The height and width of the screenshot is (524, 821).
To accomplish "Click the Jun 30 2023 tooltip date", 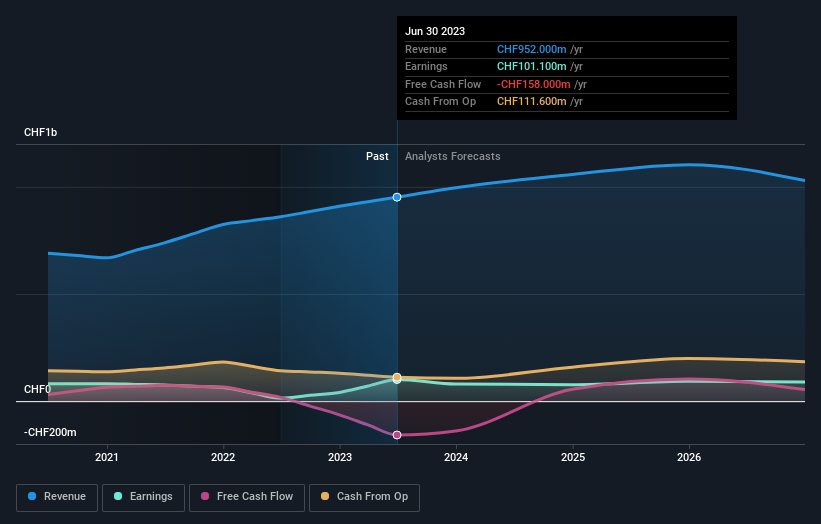I will (x=435, y=31).
